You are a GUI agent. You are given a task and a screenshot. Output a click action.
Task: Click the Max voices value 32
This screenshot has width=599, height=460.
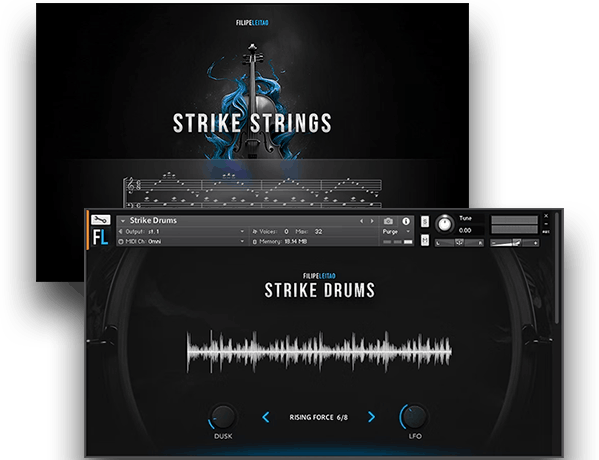click(x=318, y=232)
